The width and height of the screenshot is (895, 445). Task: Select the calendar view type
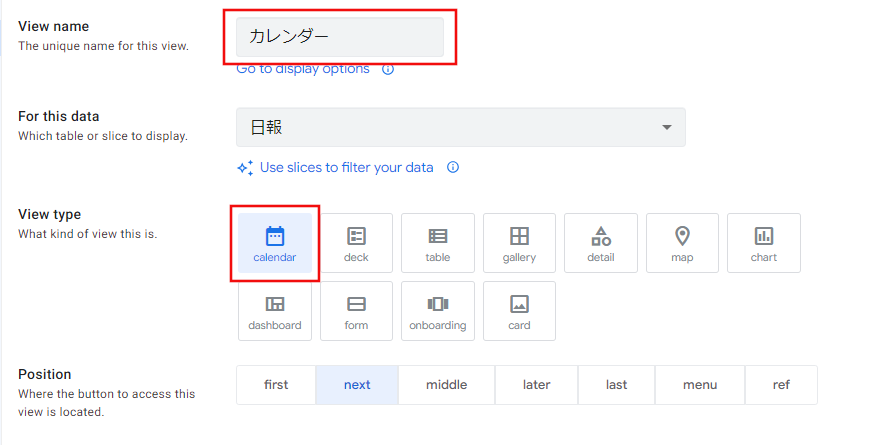pos(275,243)
